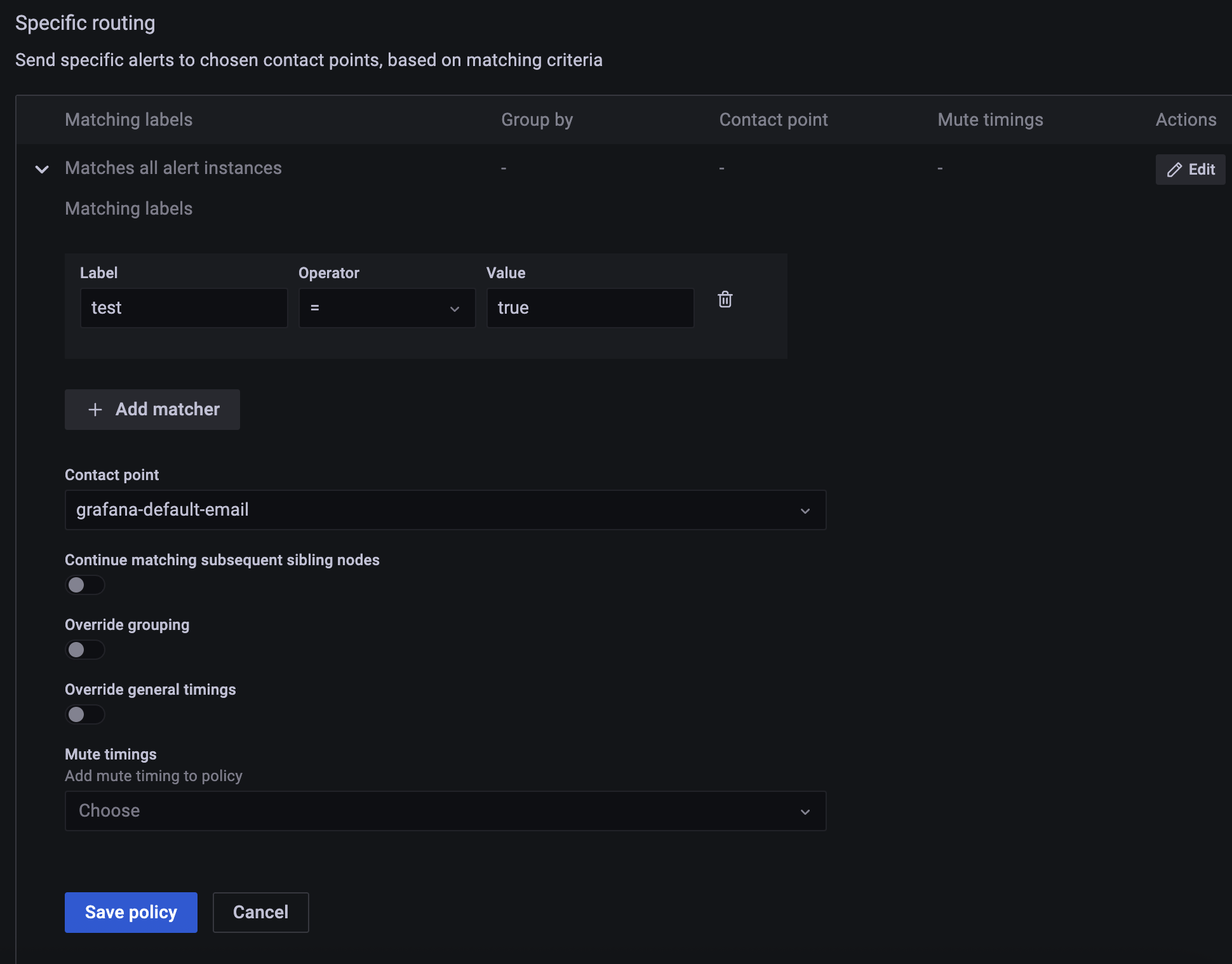This screenshot has height=964, width=1232.
Task: Click the Value input containing true
Action: pyautogui.click(x=589, y=308)
